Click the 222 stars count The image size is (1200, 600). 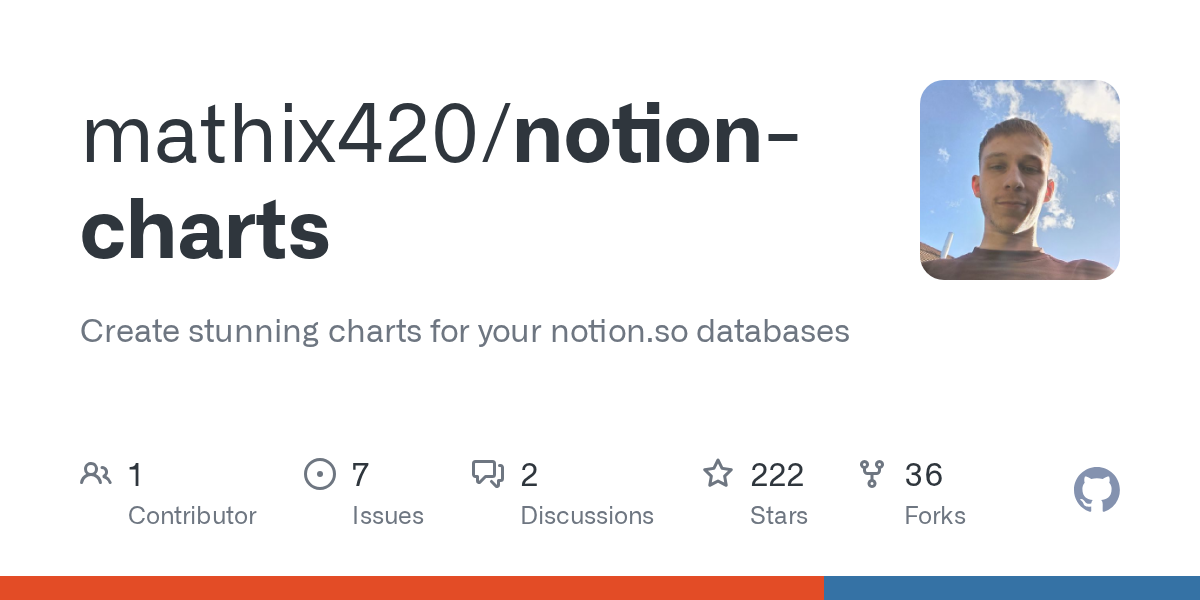click(x=777, y=475)
